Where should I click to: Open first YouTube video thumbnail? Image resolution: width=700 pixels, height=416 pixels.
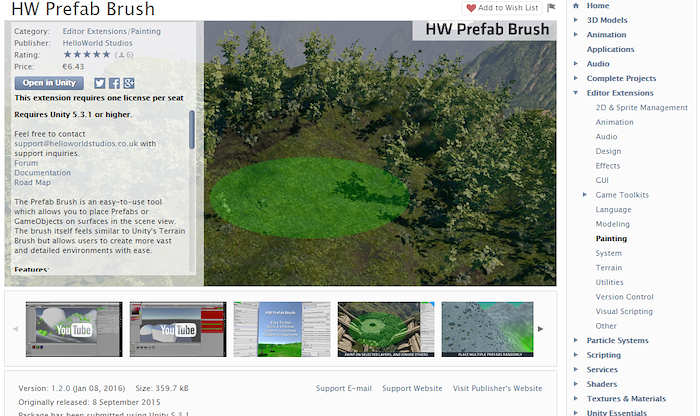[74, 329]
